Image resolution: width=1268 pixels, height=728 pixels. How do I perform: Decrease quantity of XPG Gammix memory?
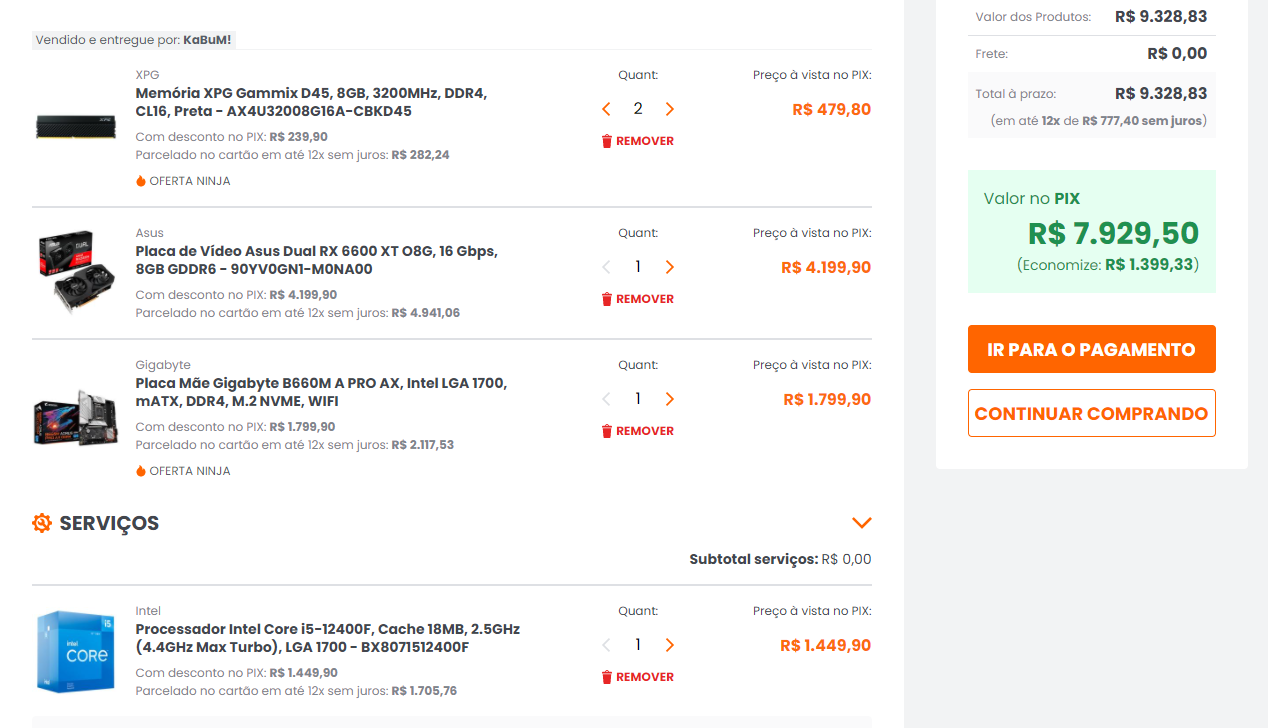click(606, 109)
